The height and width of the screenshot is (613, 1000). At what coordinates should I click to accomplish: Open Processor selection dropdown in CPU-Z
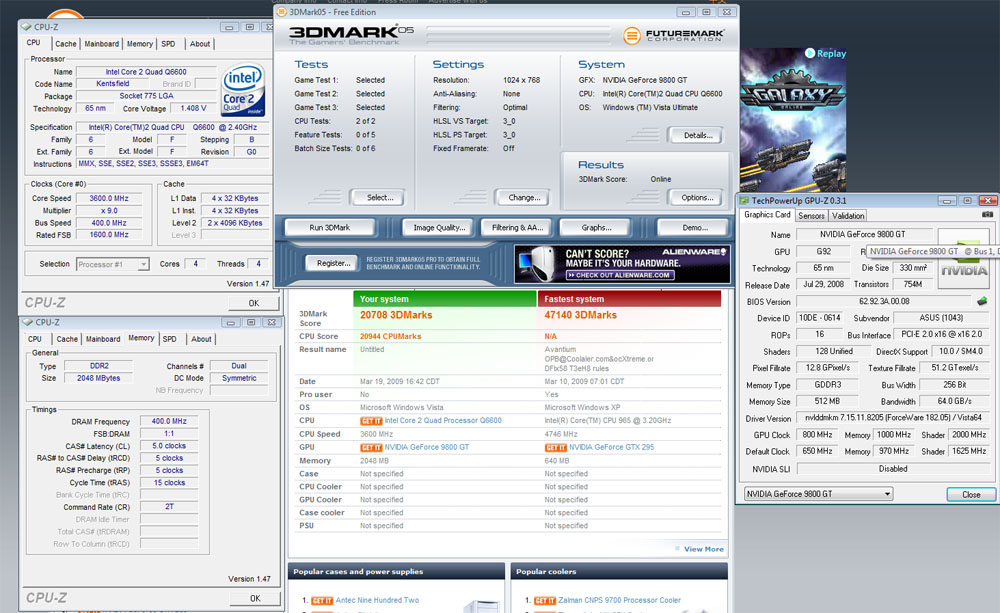(112, 264)
